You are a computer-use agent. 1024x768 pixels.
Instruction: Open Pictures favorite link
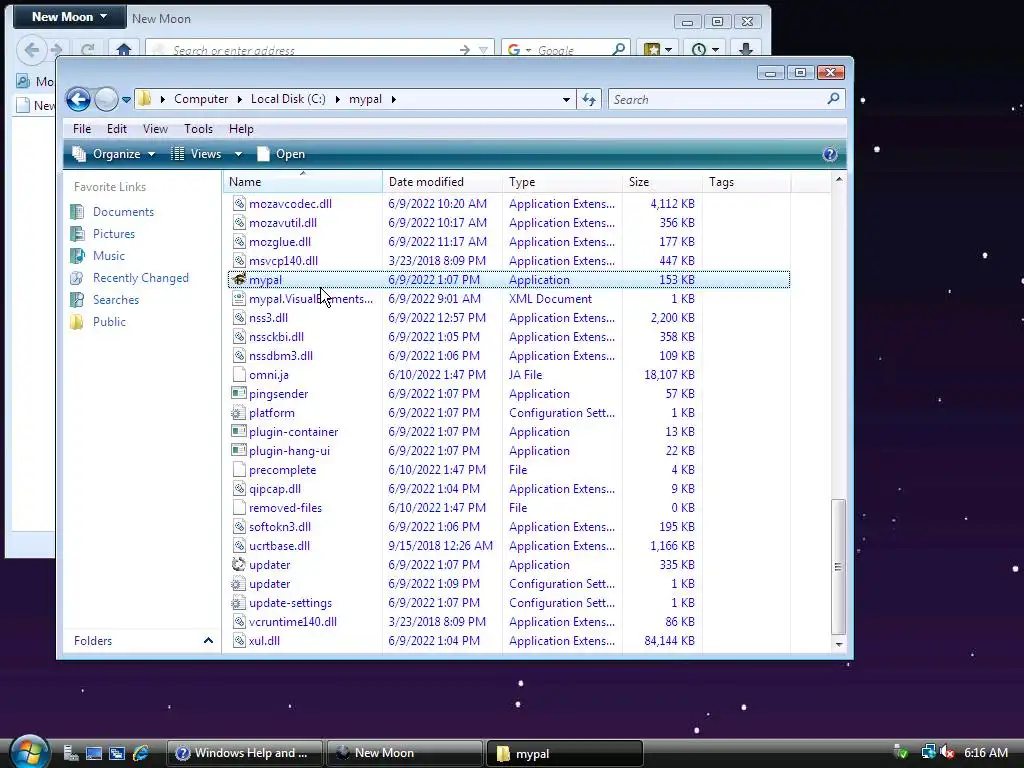[114, 234]
